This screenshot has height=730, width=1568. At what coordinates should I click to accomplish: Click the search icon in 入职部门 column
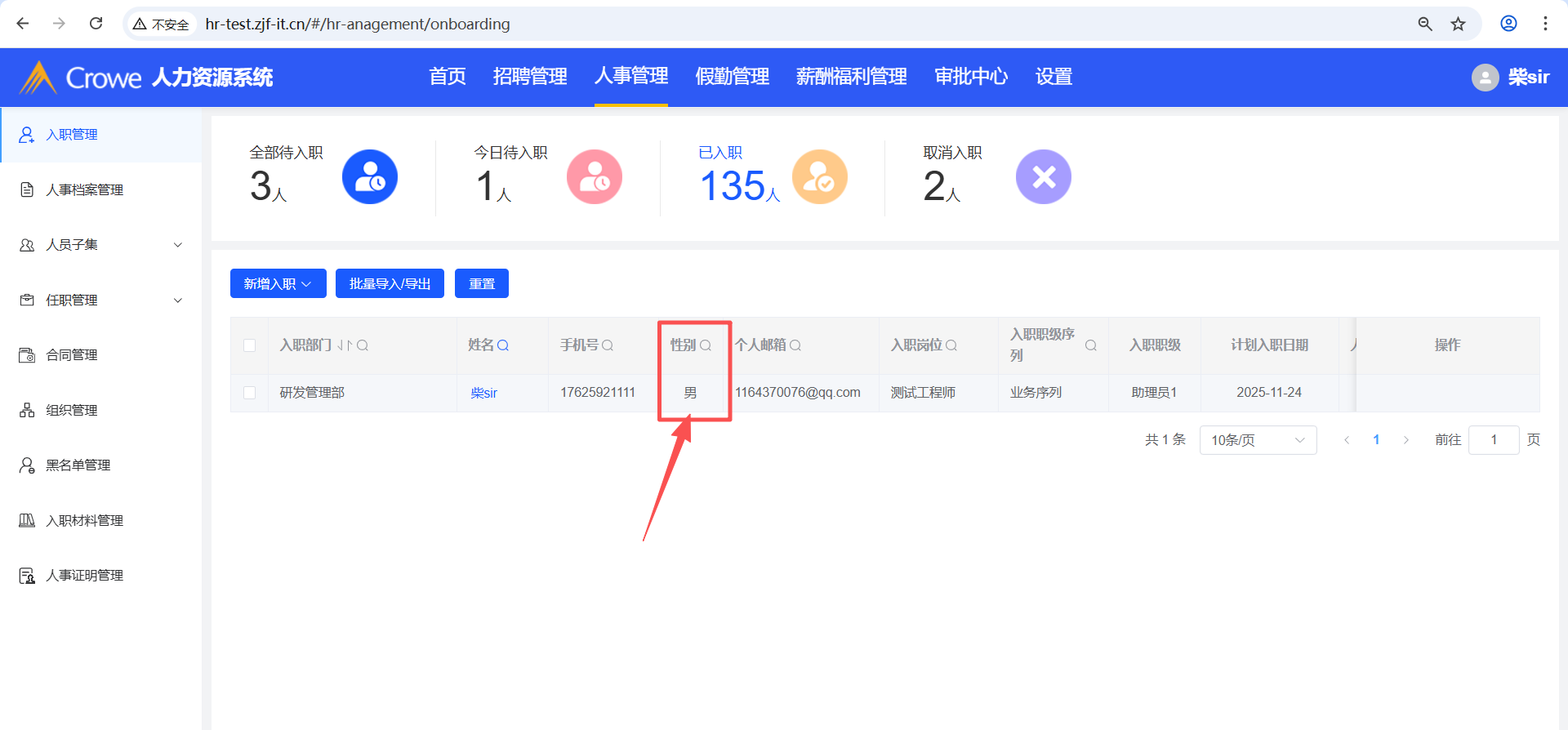coord(363,345)
